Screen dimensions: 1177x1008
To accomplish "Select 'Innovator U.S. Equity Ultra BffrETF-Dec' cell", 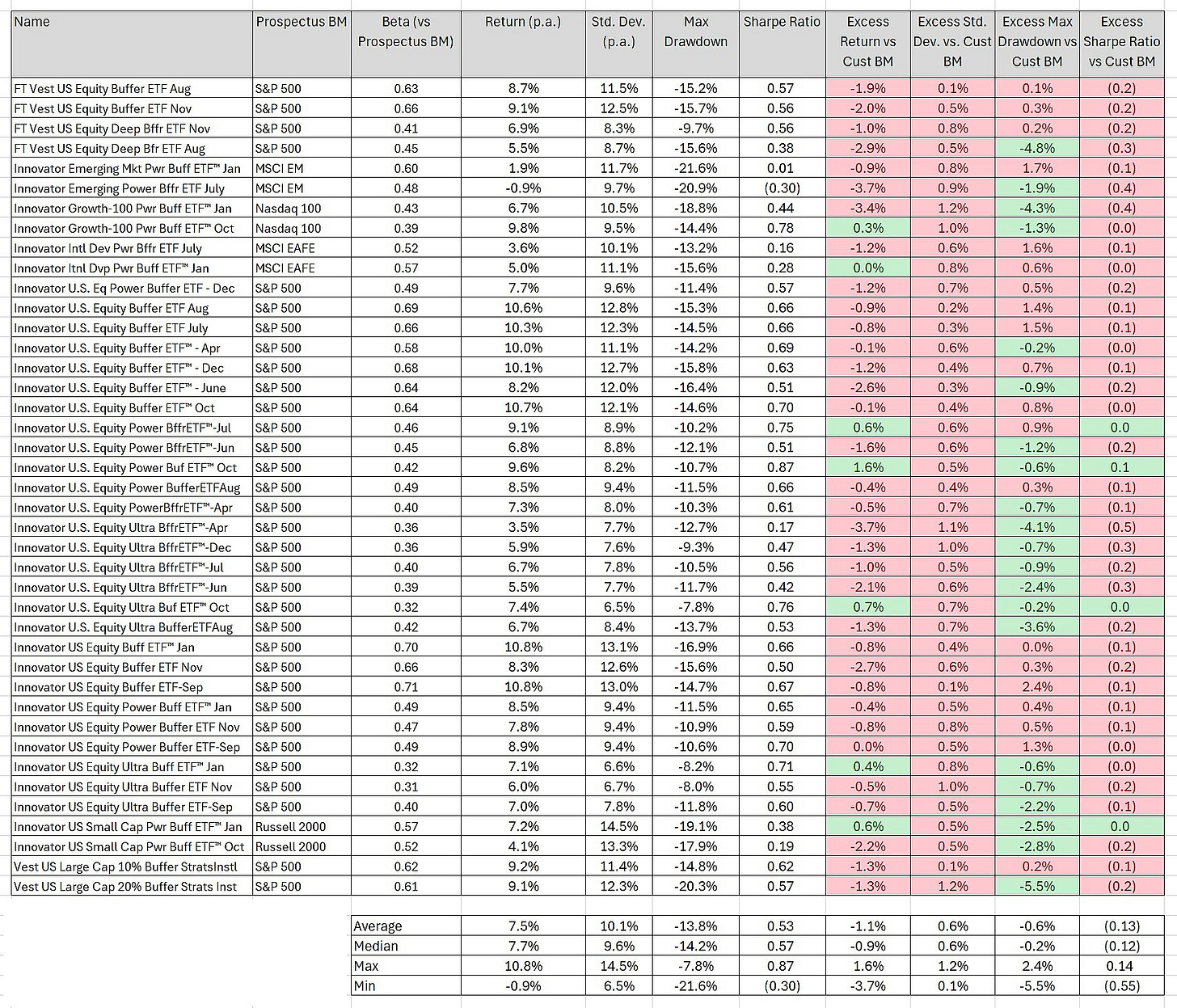I will (132, 547).
